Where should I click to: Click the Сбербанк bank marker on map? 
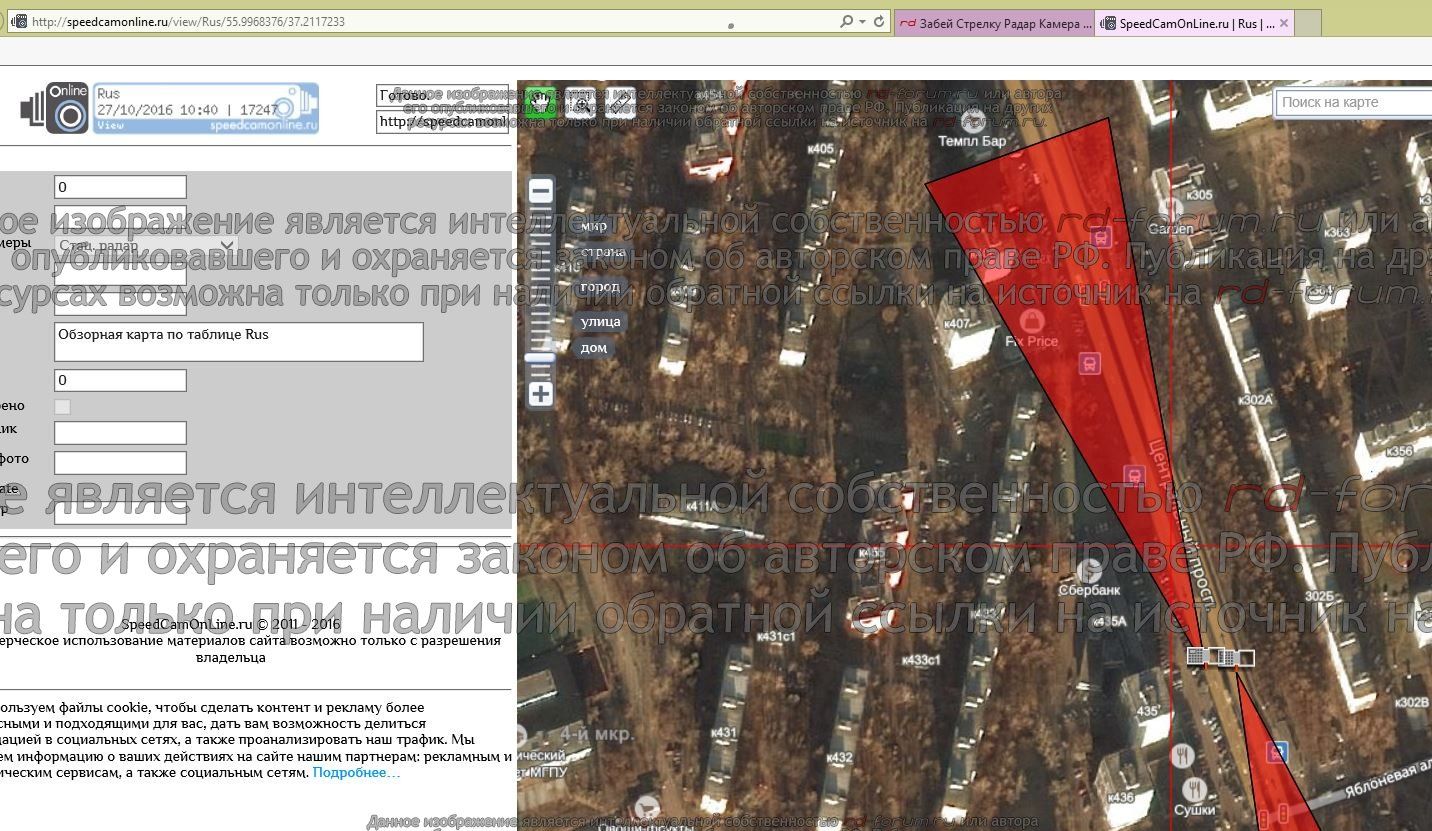tap(1088, 569)
